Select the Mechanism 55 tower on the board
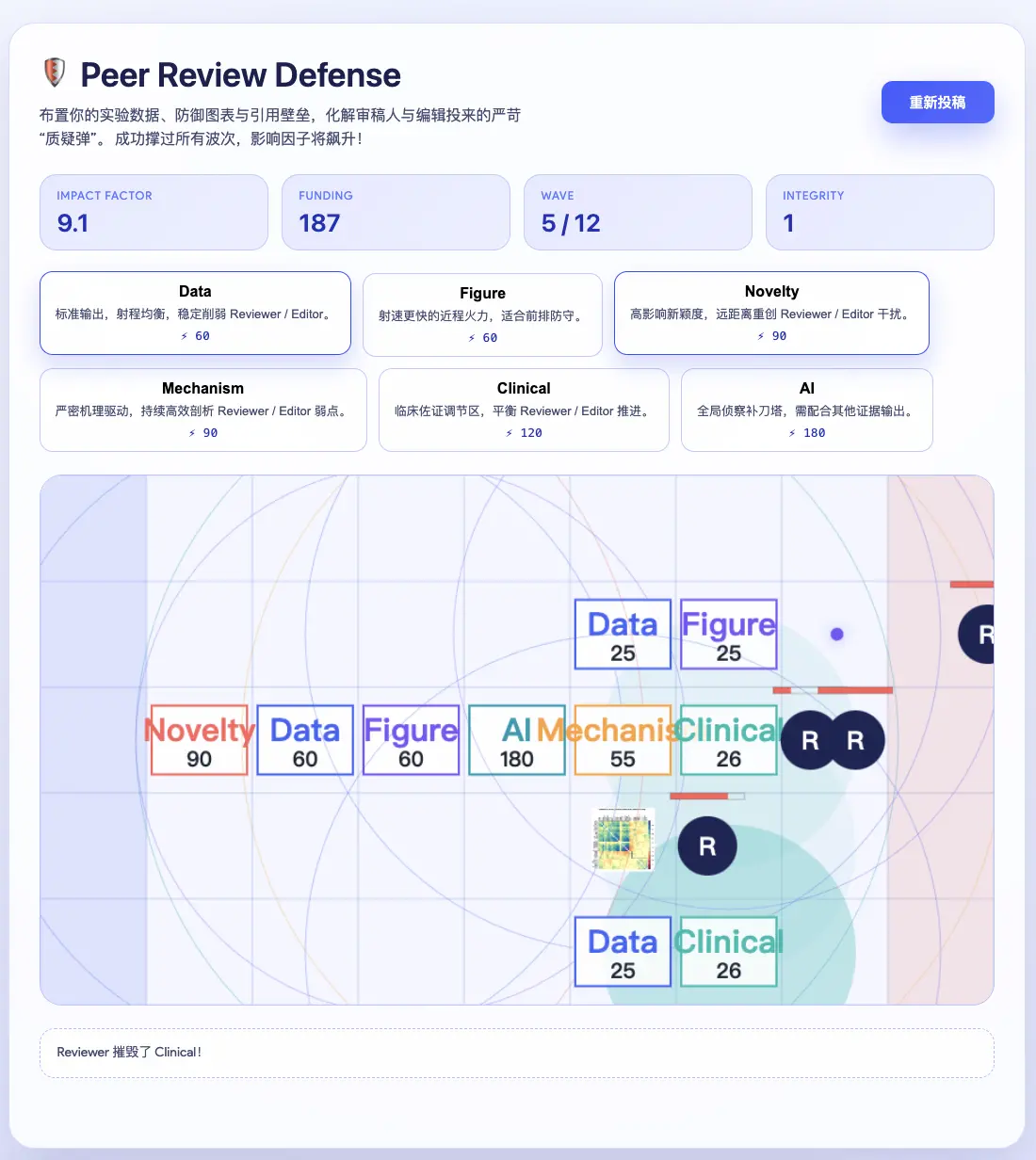This screenshot has width=1036, height=1160. pyautogui.click(x=622, y=740)
